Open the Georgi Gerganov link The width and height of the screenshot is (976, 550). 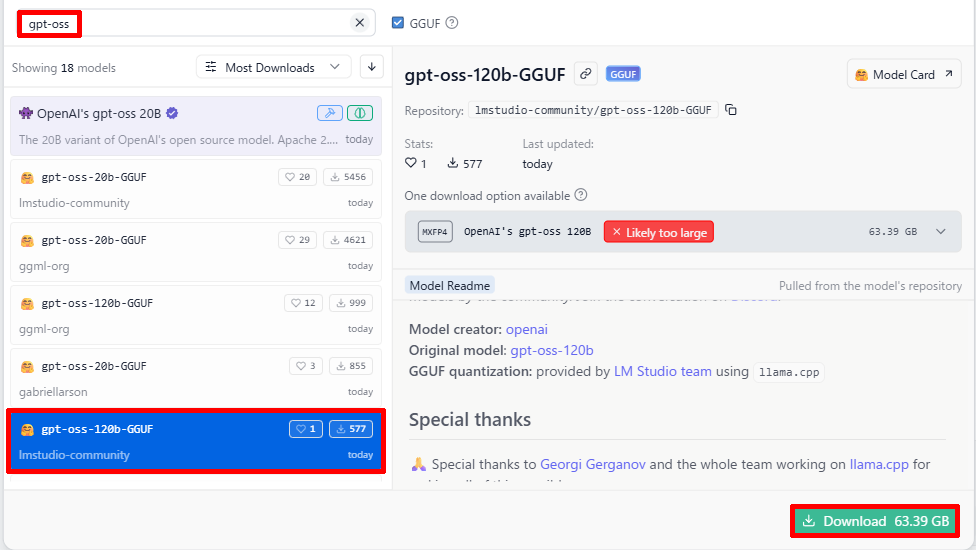click(593, 464)
